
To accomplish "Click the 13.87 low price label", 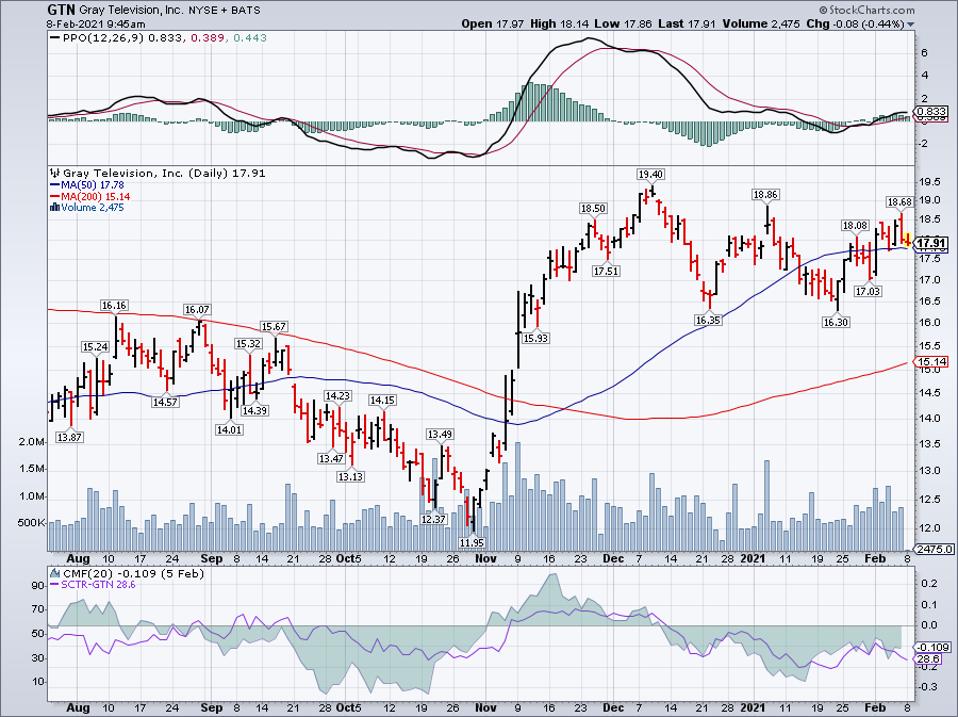I will tap(70, 438).
